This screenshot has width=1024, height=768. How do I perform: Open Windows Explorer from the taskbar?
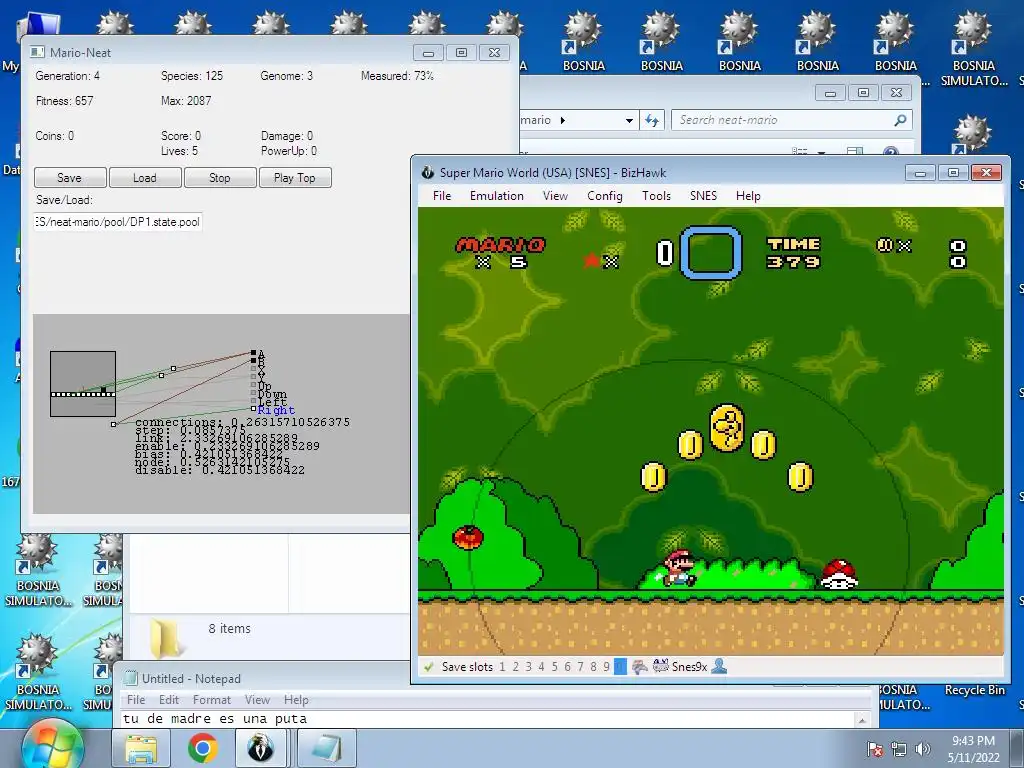141,748
